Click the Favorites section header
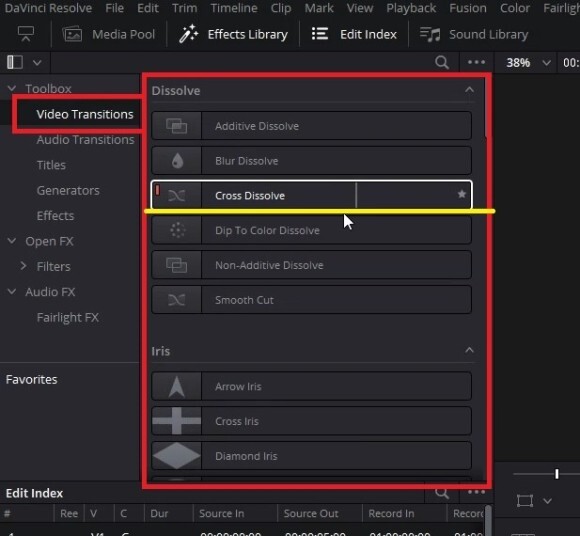 coord(31,380)
